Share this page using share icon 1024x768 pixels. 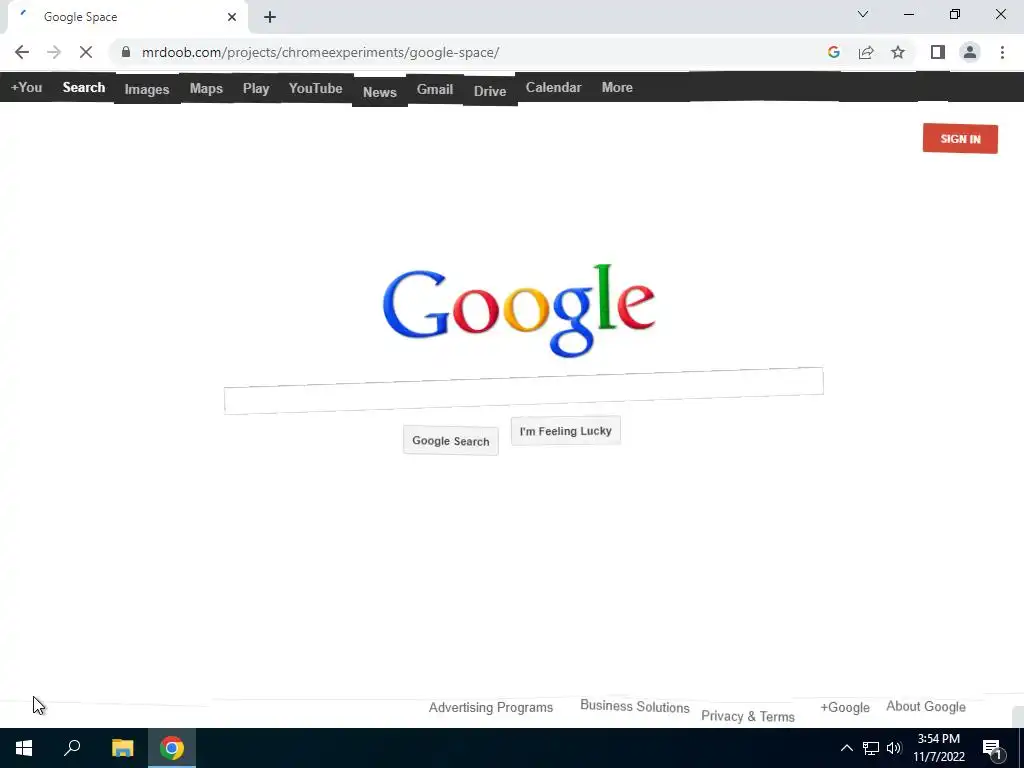point(866,52)
